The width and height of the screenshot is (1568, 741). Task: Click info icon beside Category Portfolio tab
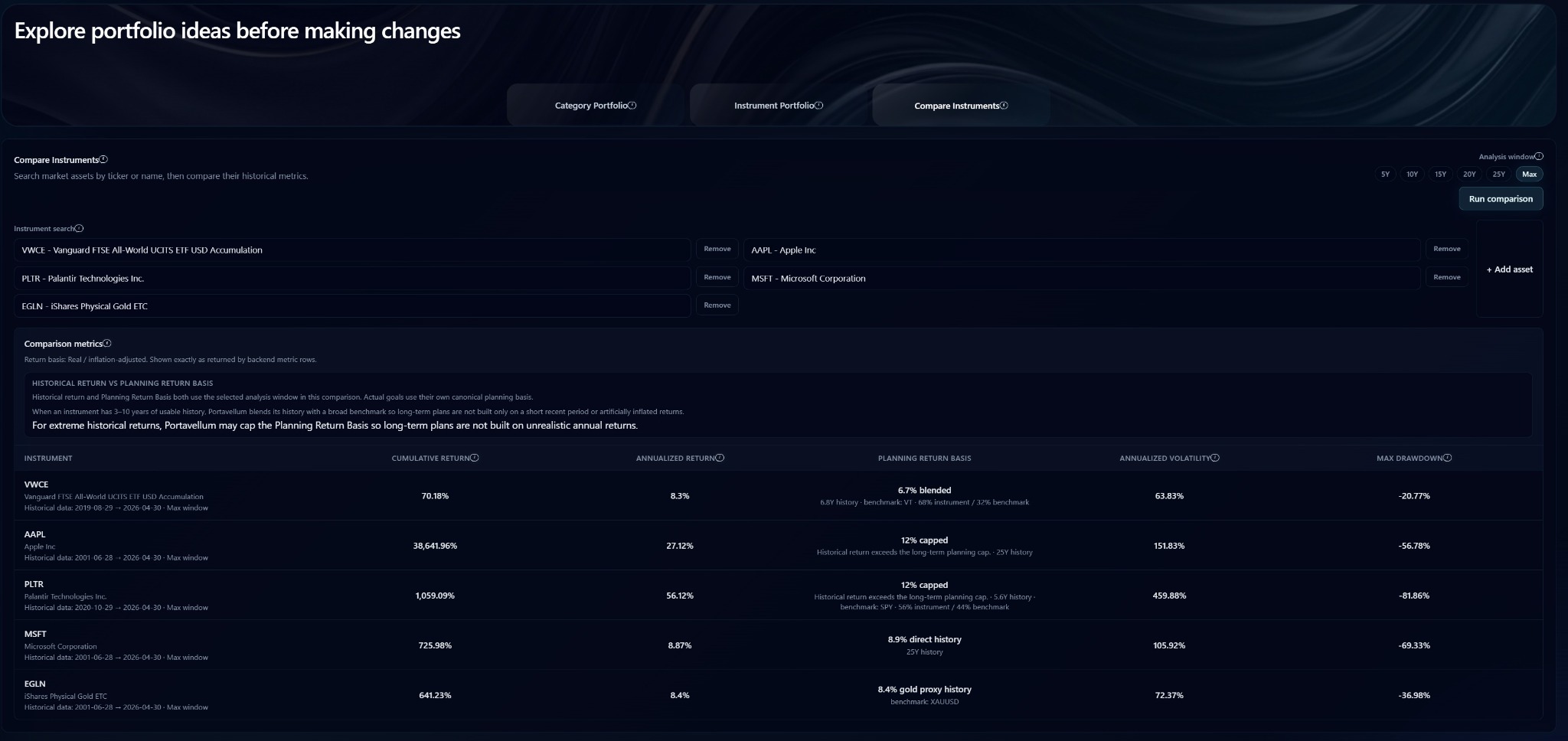[x=632, y=106]
